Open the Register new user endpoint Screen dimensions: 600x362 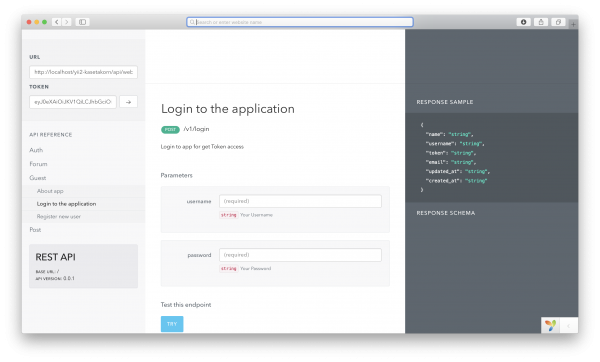click(x=59, y=217)
